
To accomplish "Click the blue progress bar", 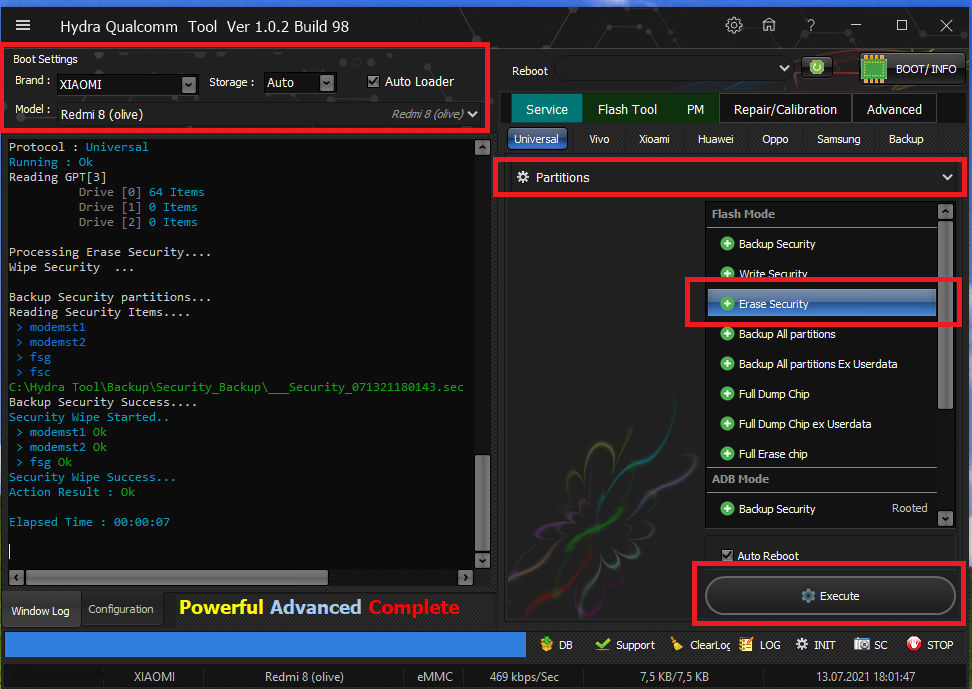I will click(x=265, y=644).
